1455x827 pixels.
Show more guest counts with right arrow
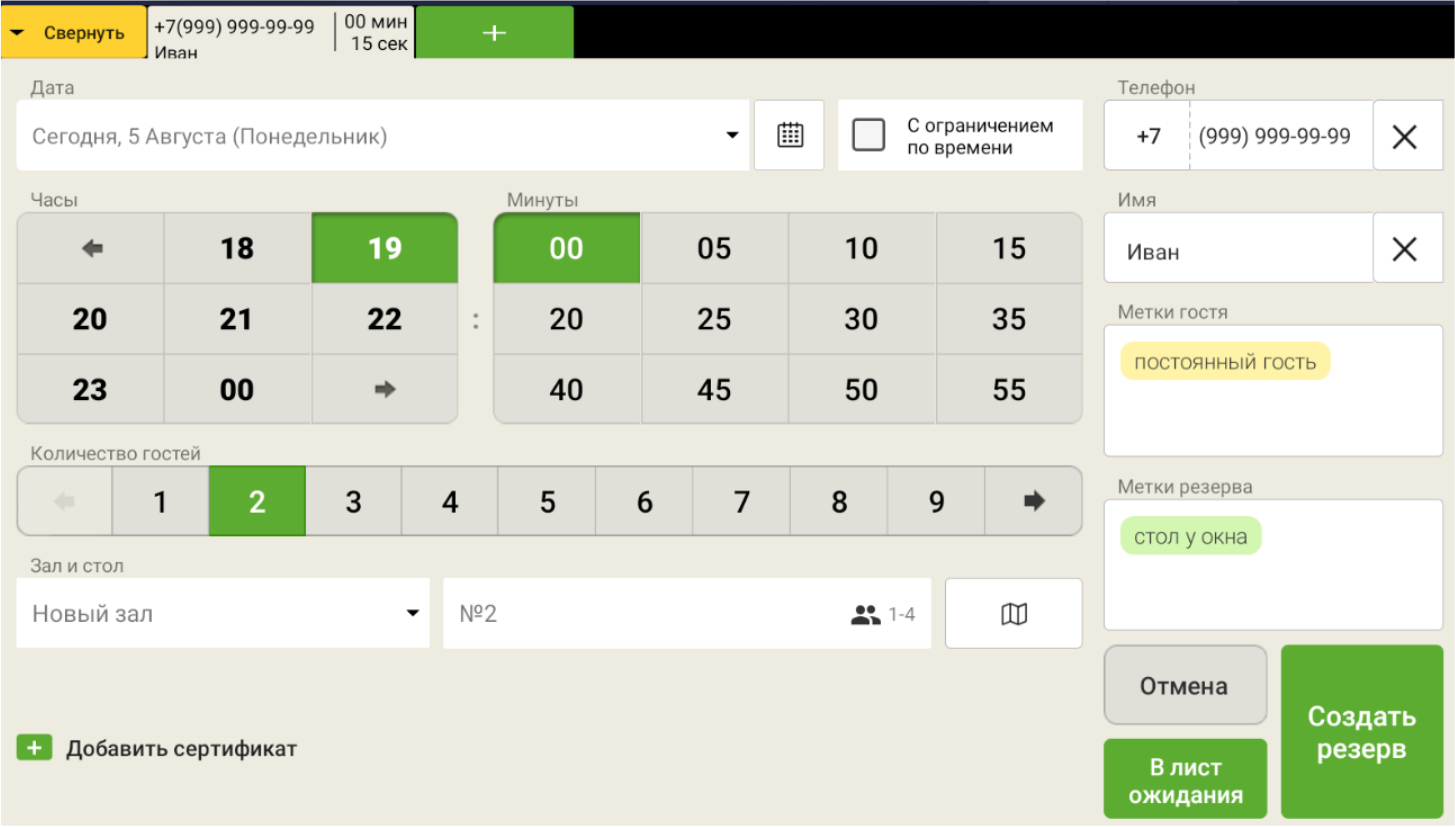[x=1033, y=502]
